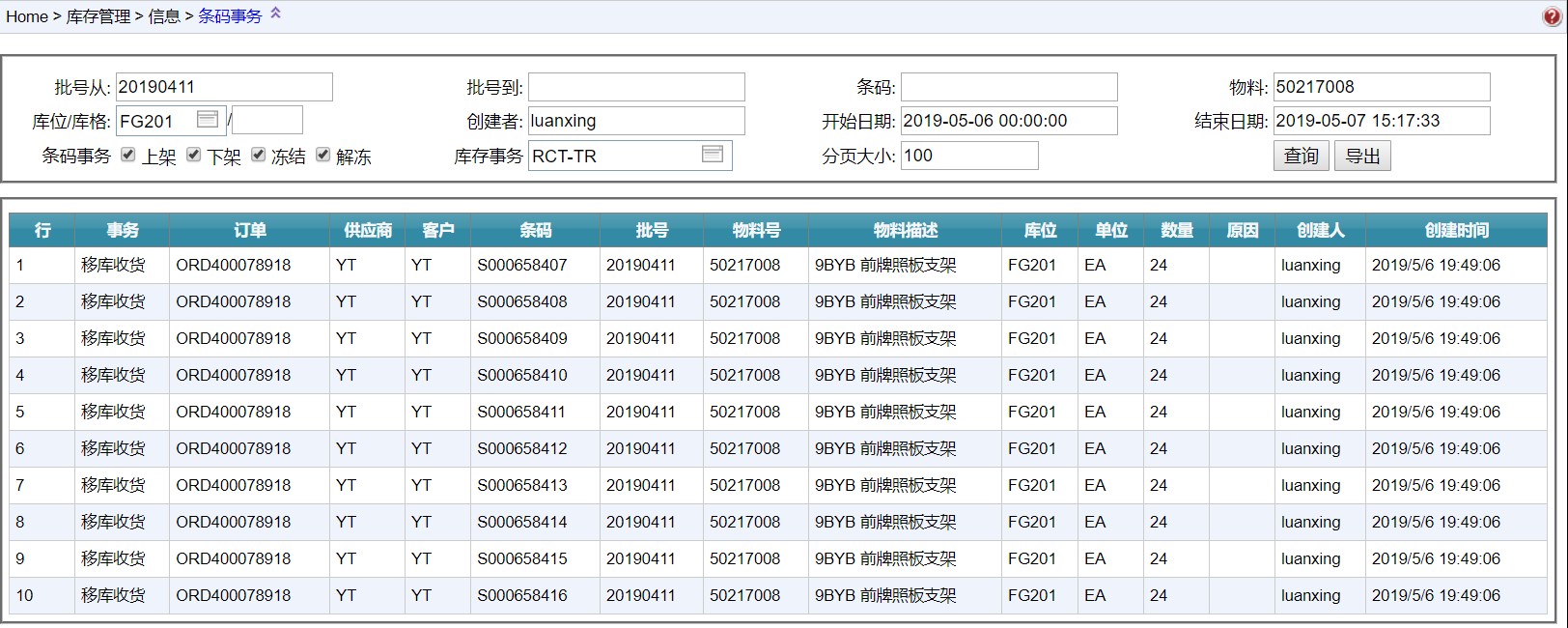
Task: Uncheck the 下架 checkbox
Action: tap(194, 155)
